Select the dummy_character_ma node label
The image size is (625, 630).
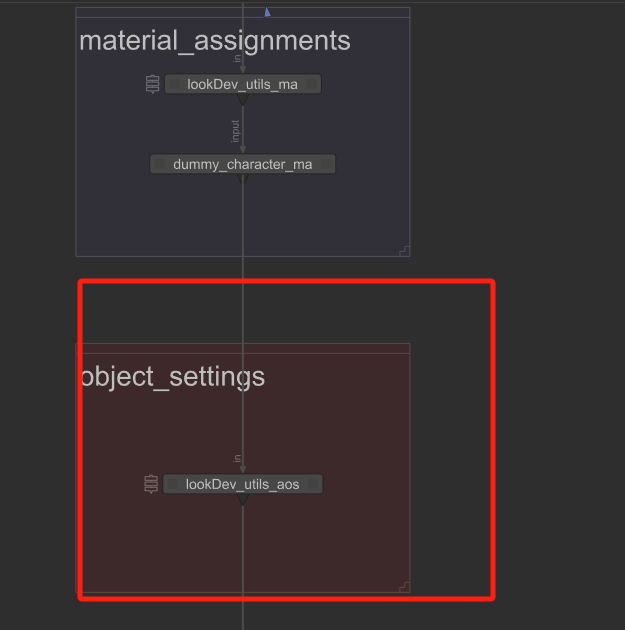tap(243, 164)
